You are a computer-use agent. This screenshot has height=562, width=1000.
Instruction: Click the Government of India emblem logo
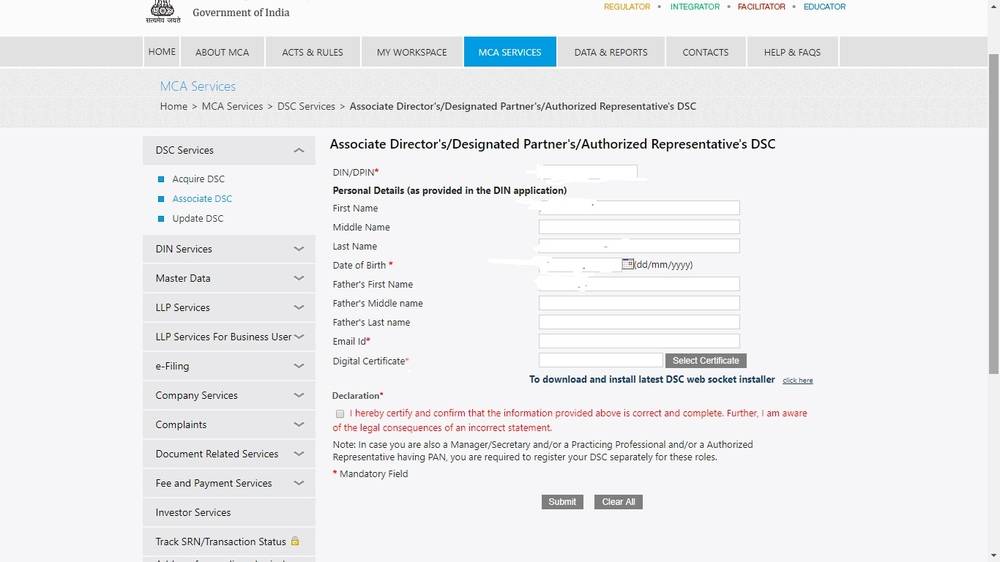point(160,12)
